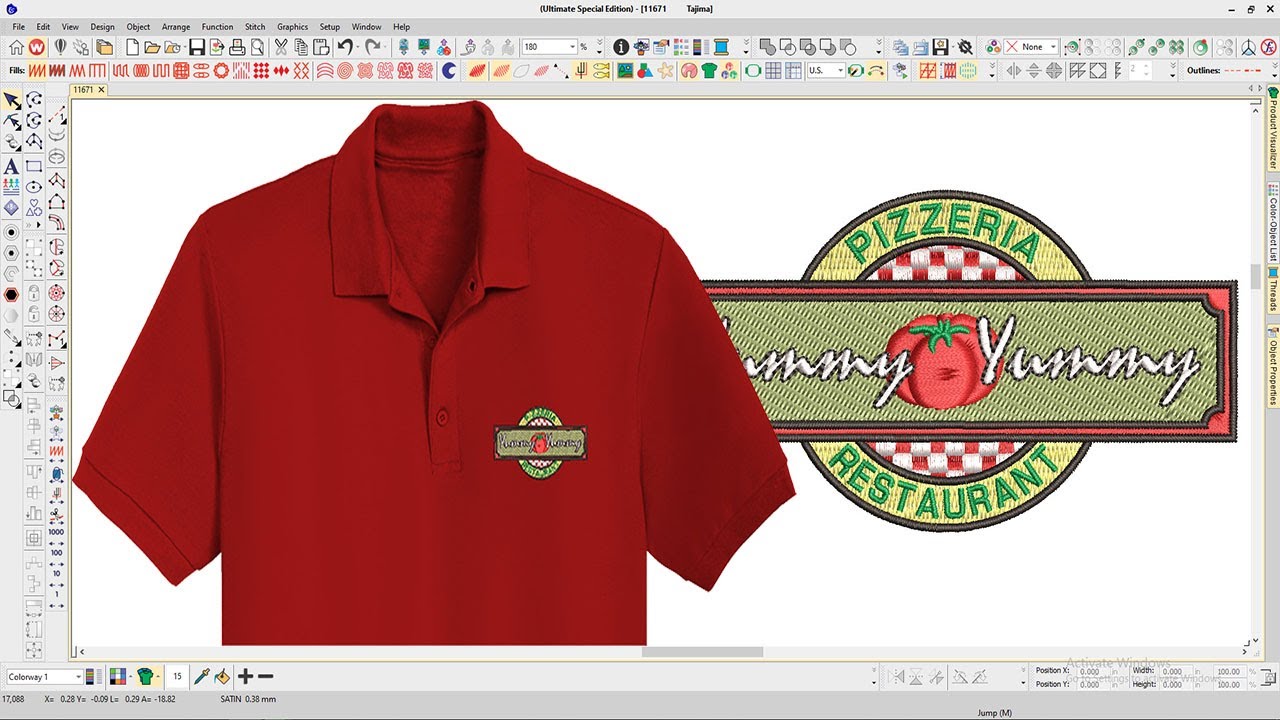Image resolution: width=1280 pixels, height=720 pixels.
Task: Paste from clipboard using the clipboard icon
Action: coord(321,47)
